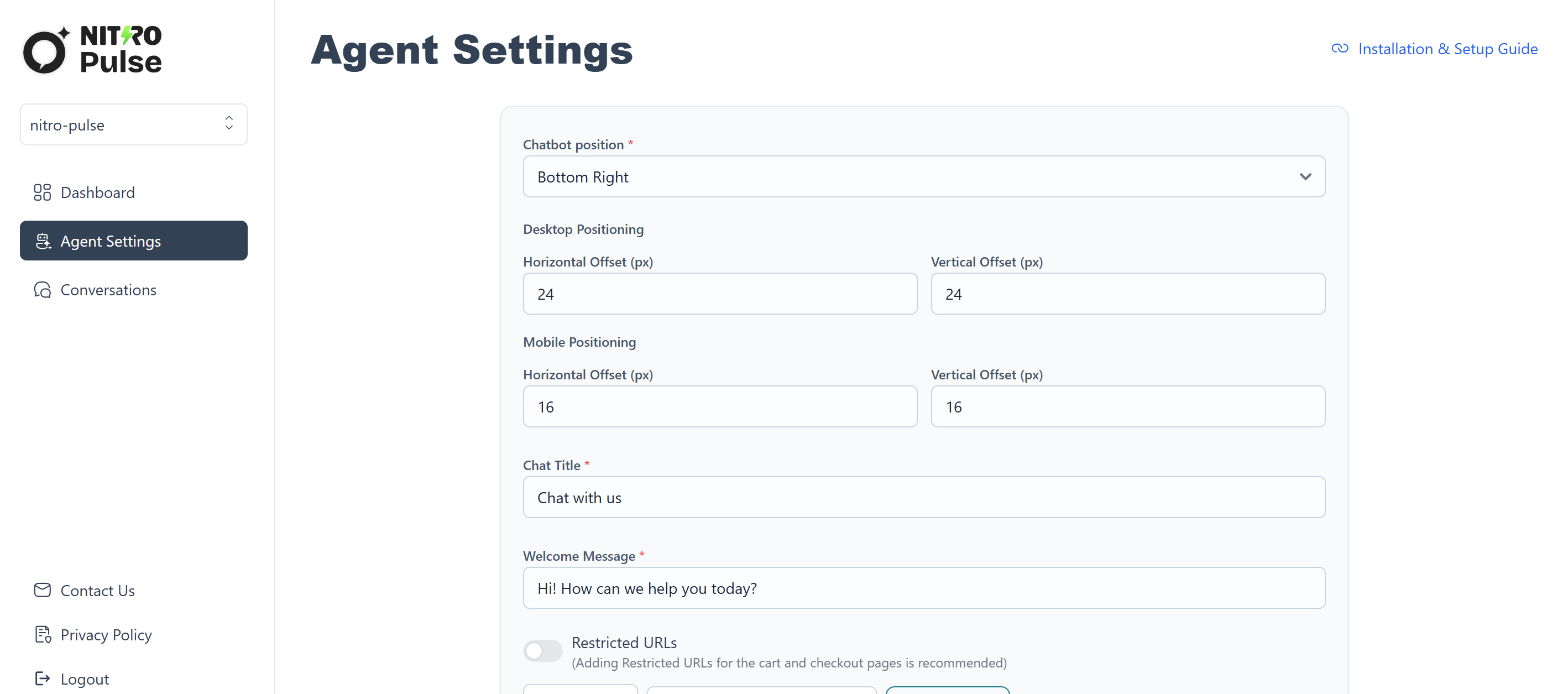Click the Logout arrow icon

tap(42, 678)
